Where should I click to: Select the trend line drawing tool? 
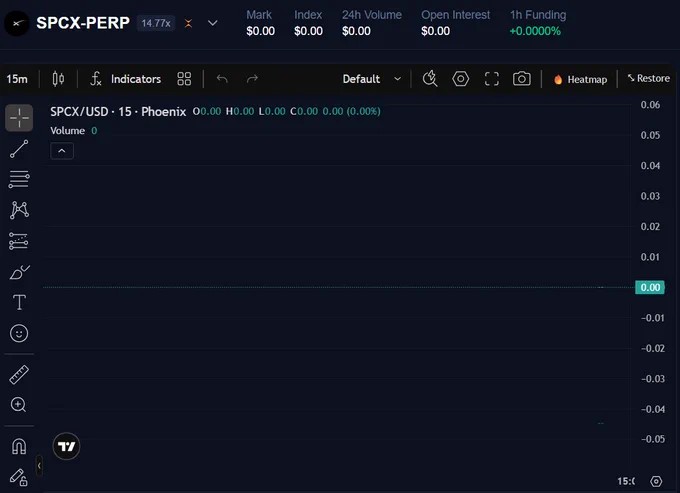19,149
